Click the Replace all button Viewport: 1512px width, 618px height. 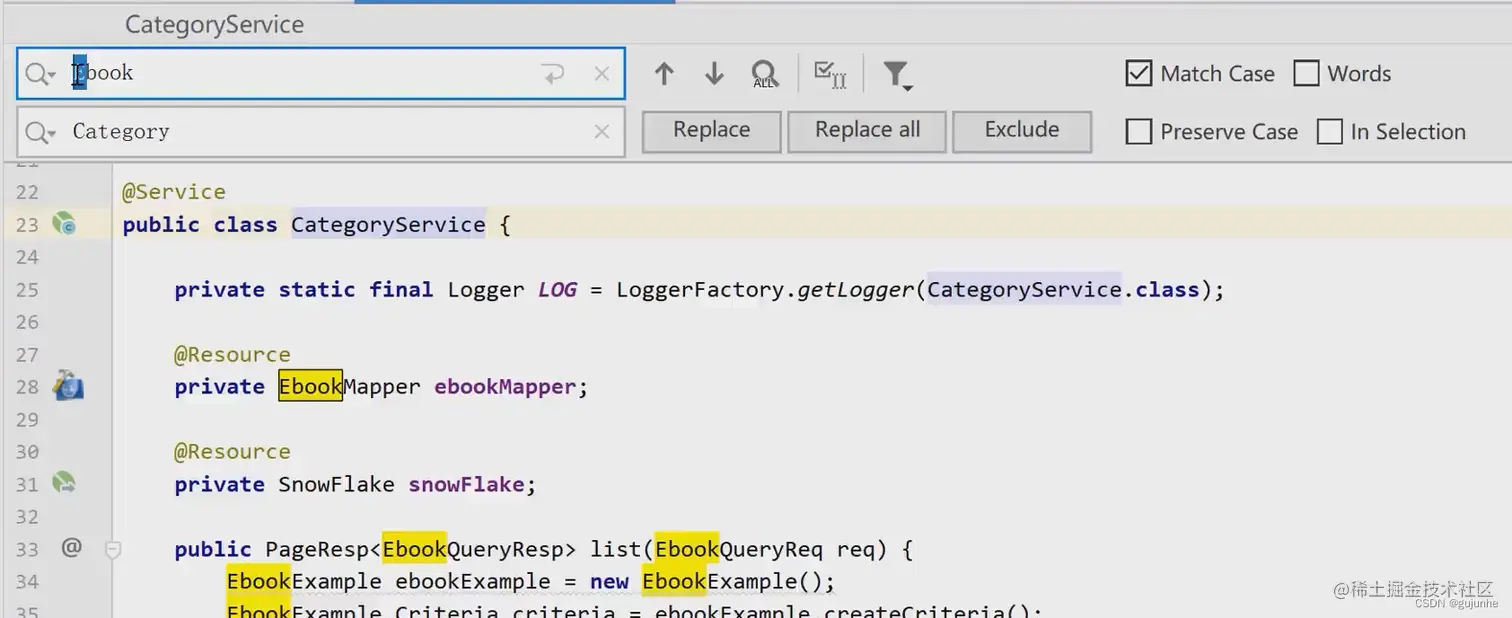coord(867,131)
